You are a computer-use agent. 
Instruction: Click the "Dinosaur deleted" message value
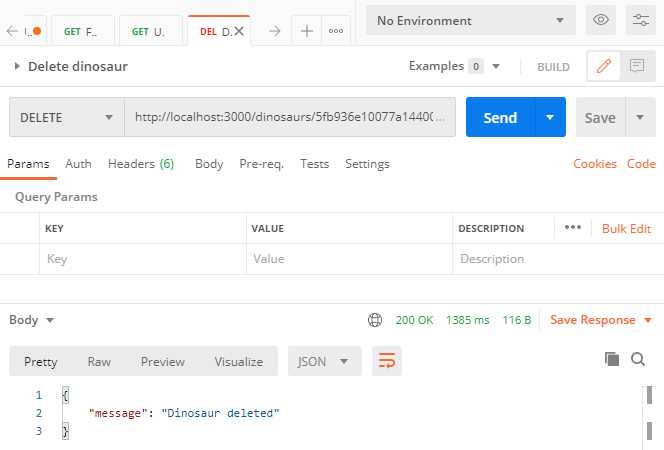(x=220, y=413)
